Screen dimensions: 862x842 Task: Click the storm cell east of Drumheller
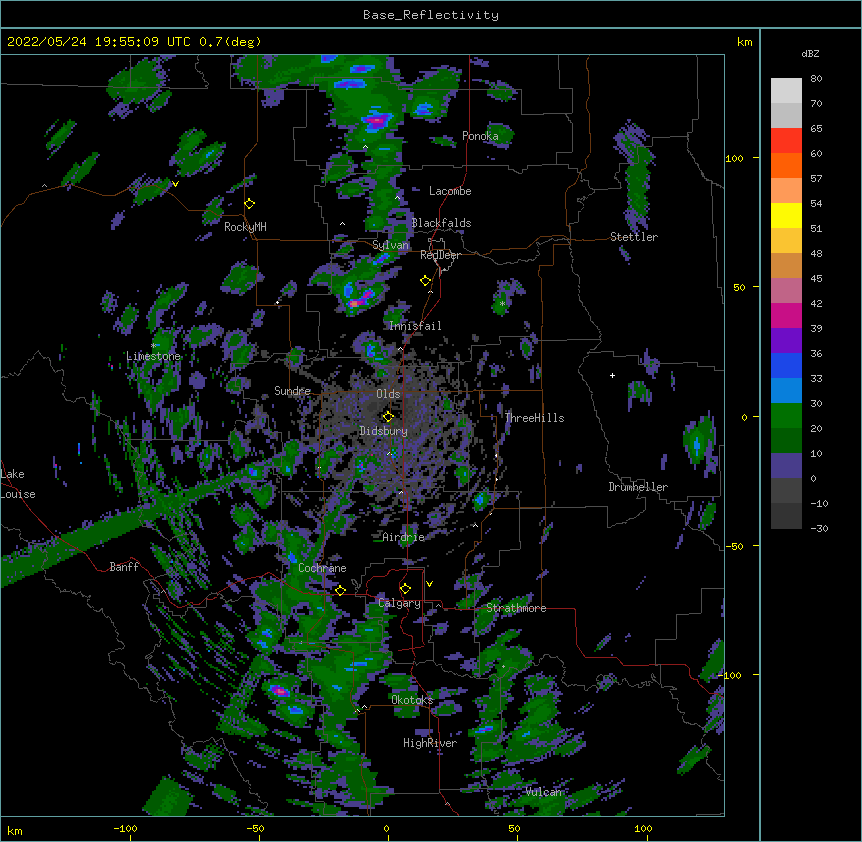pos(699,442)
